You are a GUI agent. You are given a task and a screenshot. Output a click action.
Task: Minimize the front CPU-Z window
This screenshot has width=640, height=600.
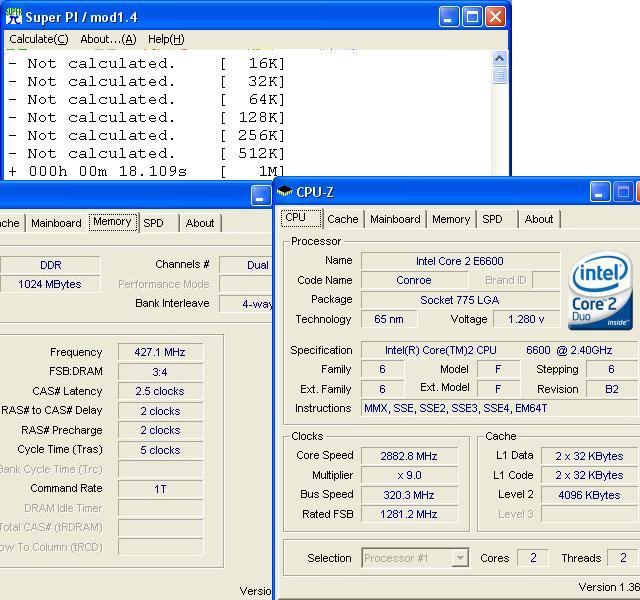point(600,192)
